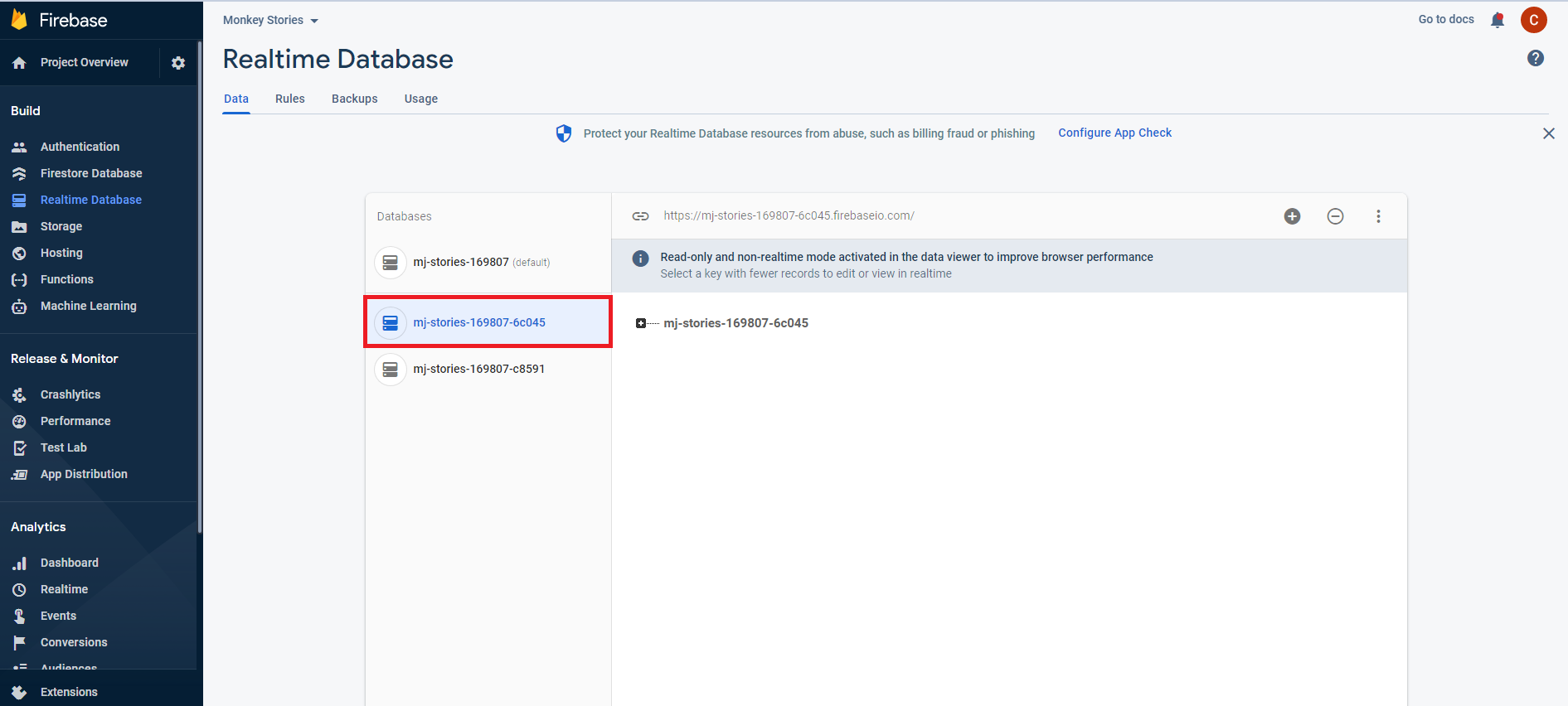Click the Analytics Realtime clock icon
The image size is (1568, 706).
(19, 590)
